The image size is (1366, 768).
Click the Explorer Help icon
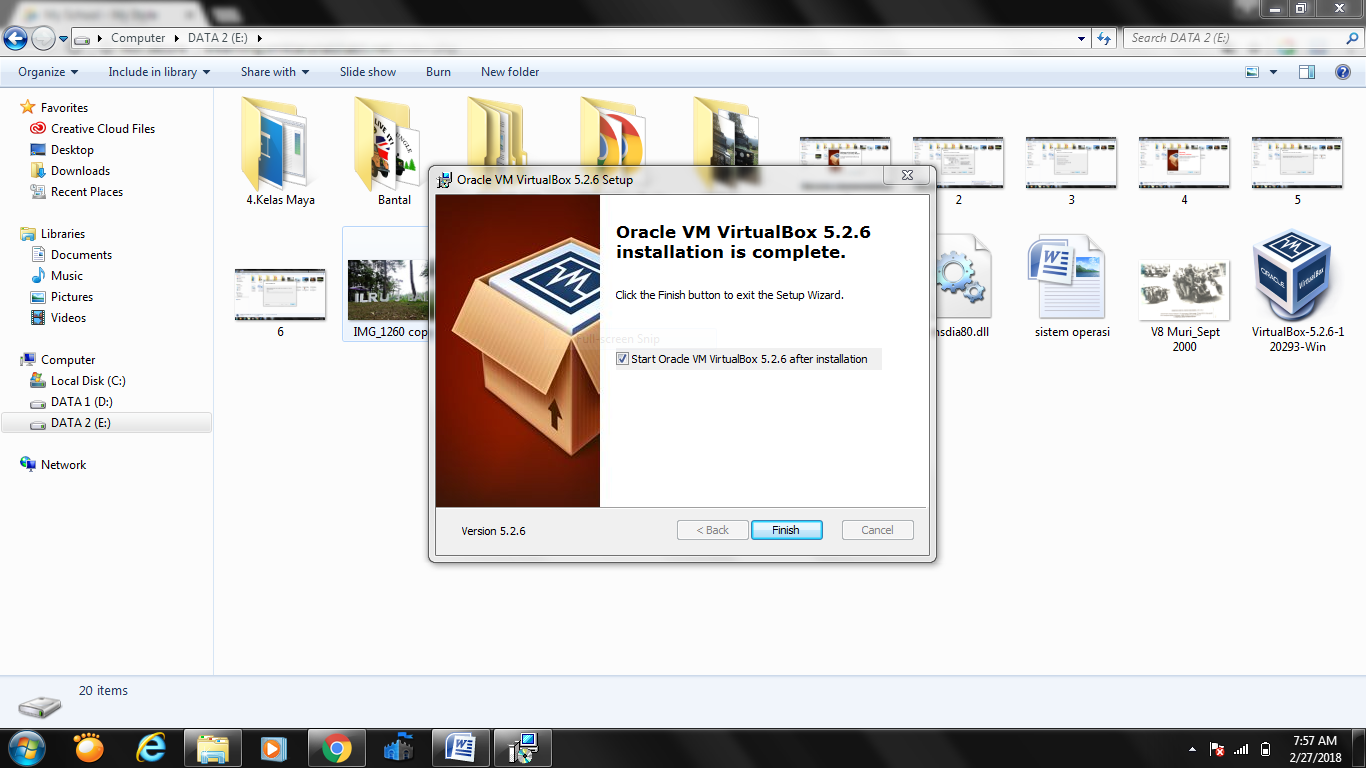[1342, 72]
